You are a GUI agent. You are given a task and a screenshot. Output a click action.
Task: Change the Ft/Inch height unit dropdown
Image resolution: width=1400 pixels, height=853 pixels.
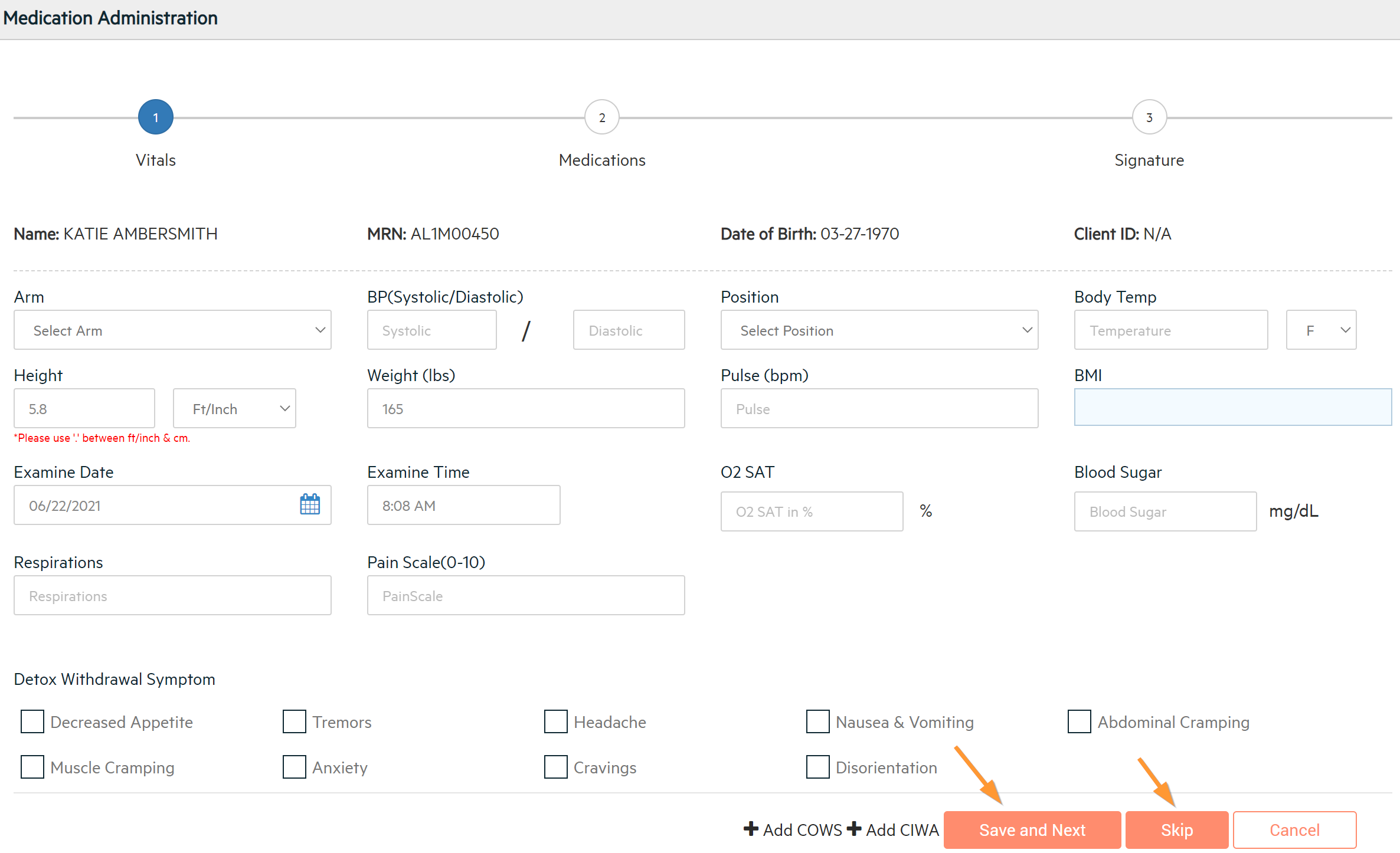coord(234,408)
